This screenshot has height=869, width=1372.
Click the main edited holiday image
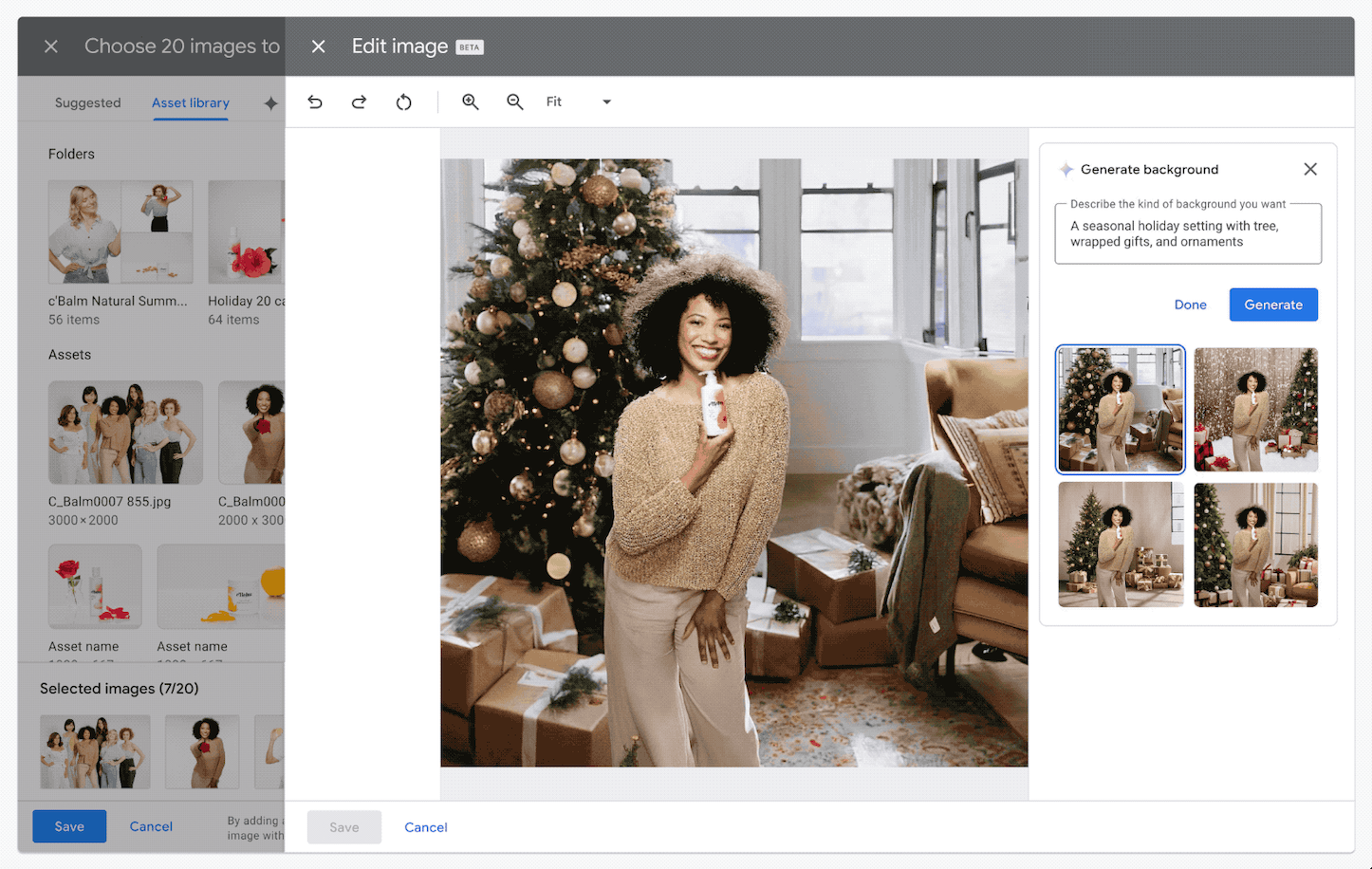(x=734, y=463)
